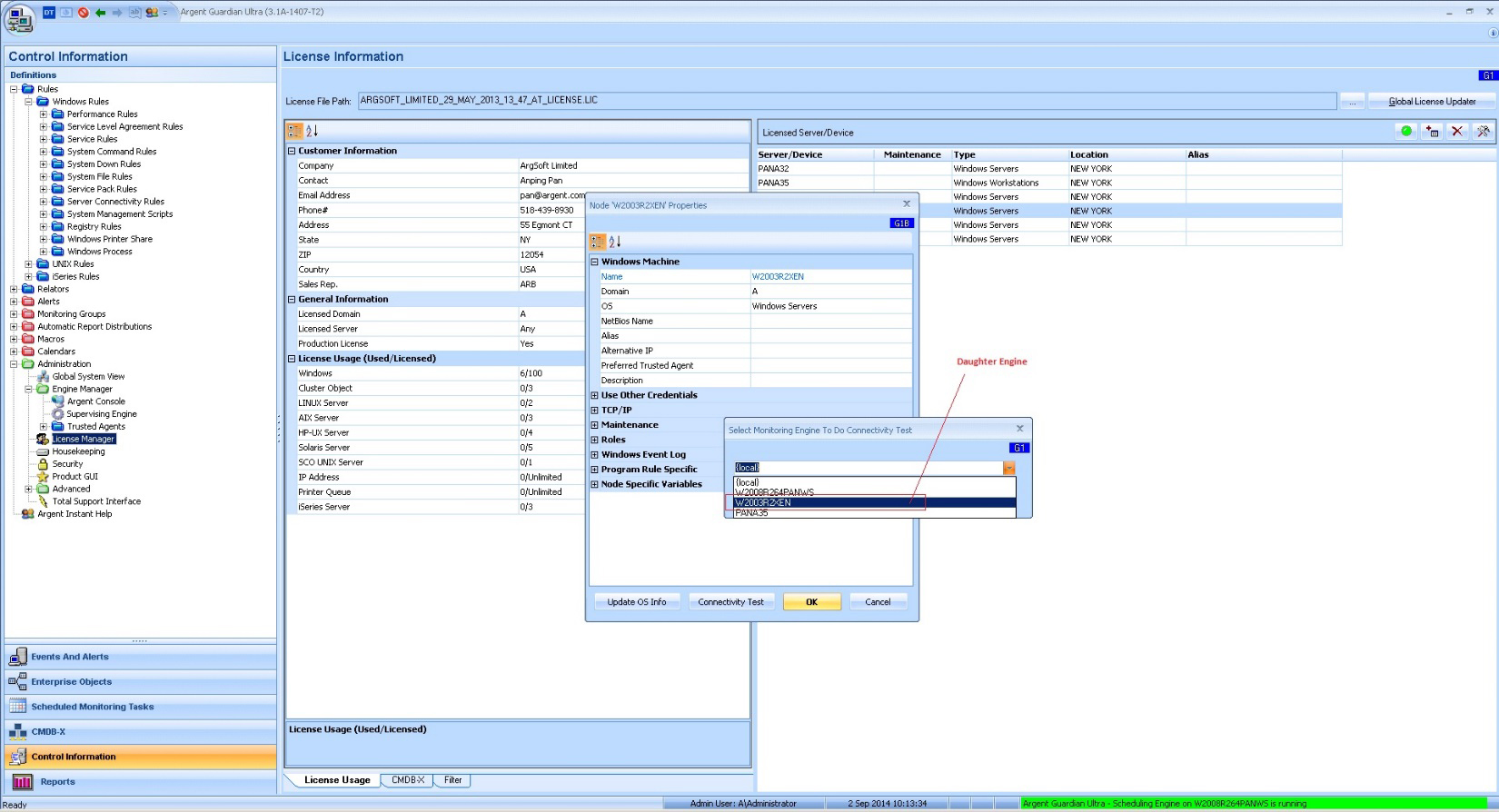Click the Connectivity Test button
The height and width of the screenshot is (812, 1499).
coord(730,602)
